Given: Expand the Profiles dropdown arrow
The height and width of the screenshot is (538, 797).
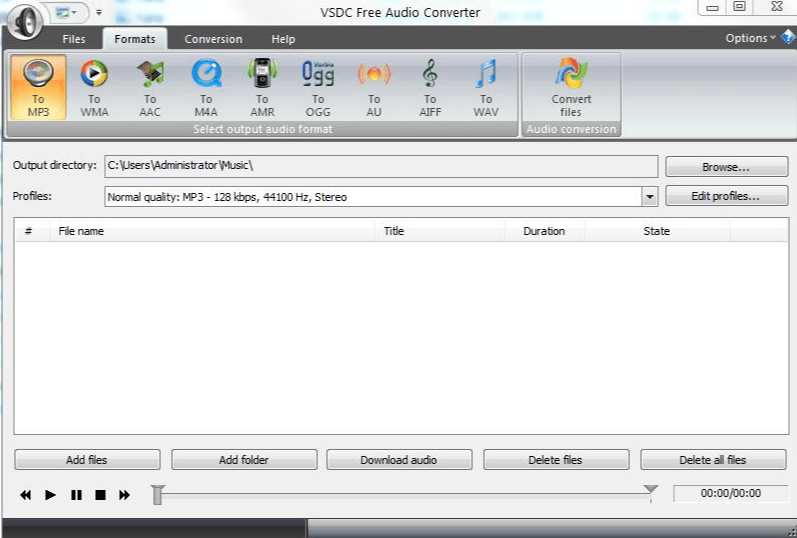Looking at the screenshot, I should pos(650,197).
